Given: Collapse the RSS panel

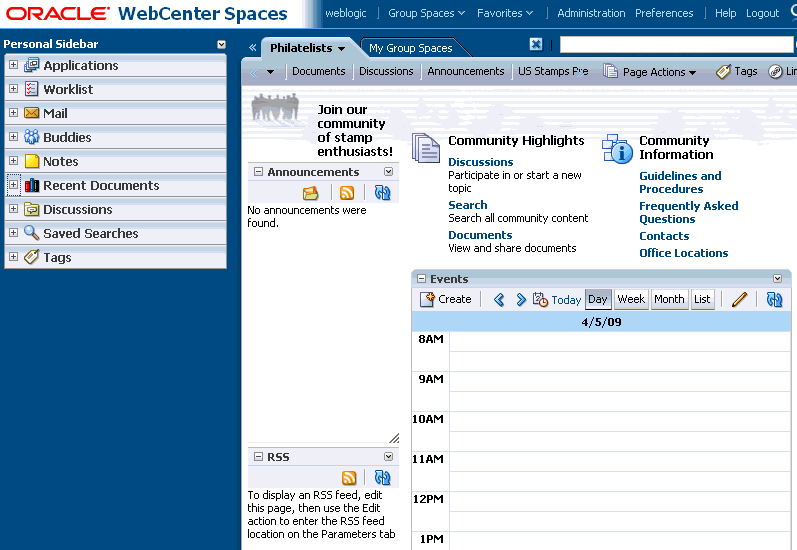Looking at the screenshot, I should point(258,456).
